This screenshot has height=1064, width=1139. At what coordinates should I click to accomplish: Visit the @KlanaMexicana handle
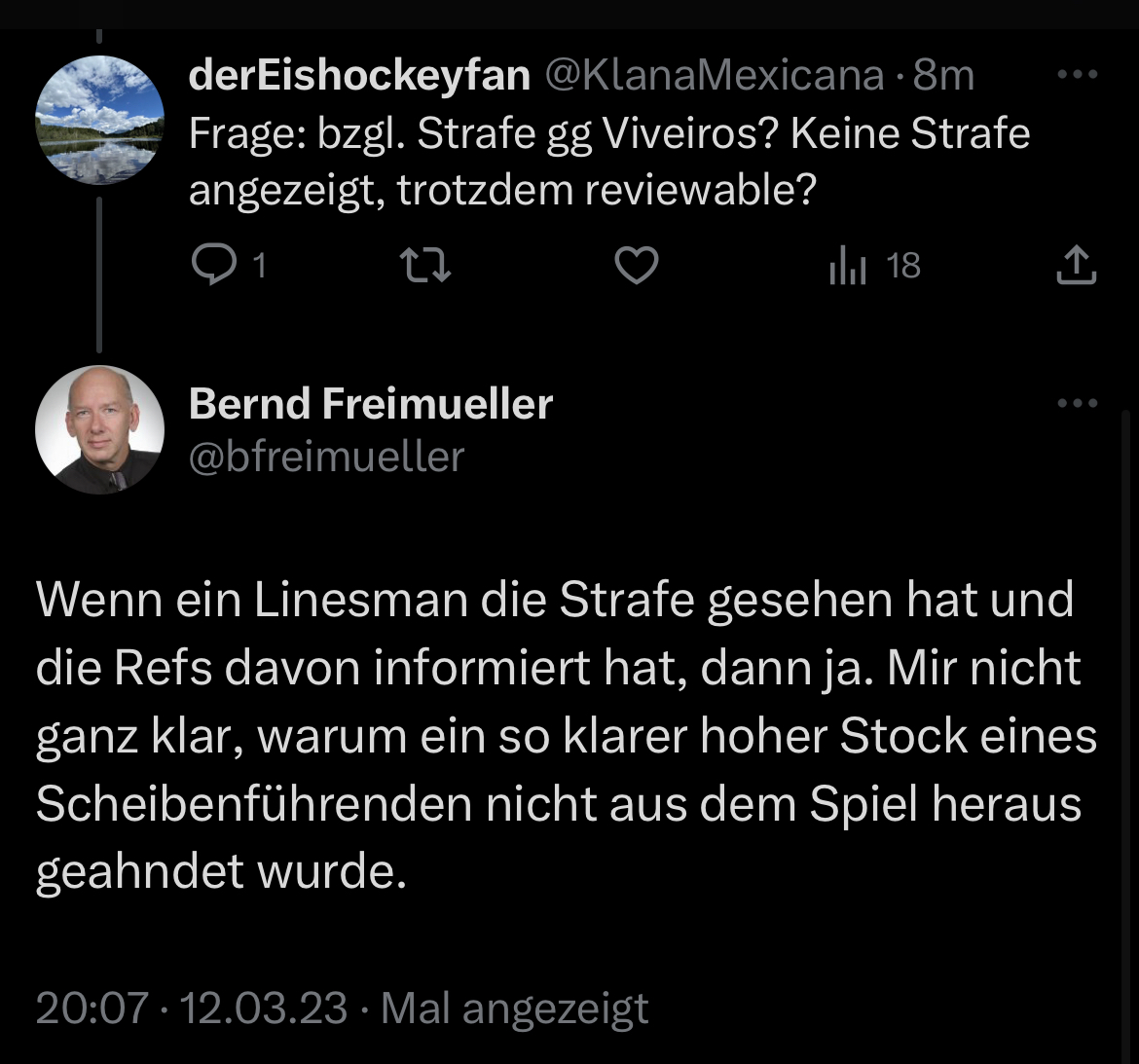pos(714,75)
